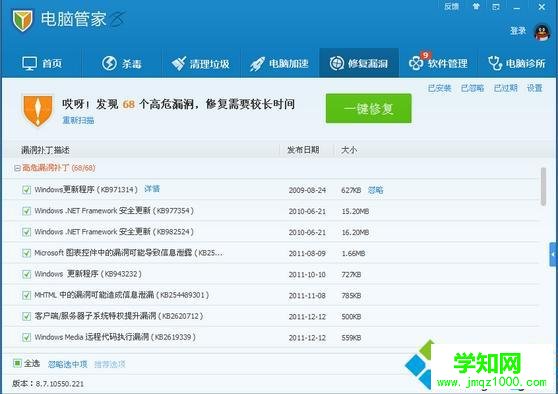The height and width of the screenshot is (394, 558).
Task: Select the 修复漏洞 tab
Action: 358,63
